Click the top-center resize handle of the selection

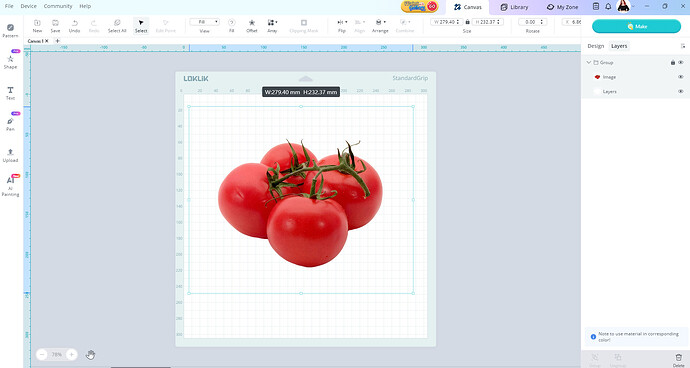click(301, 106)
